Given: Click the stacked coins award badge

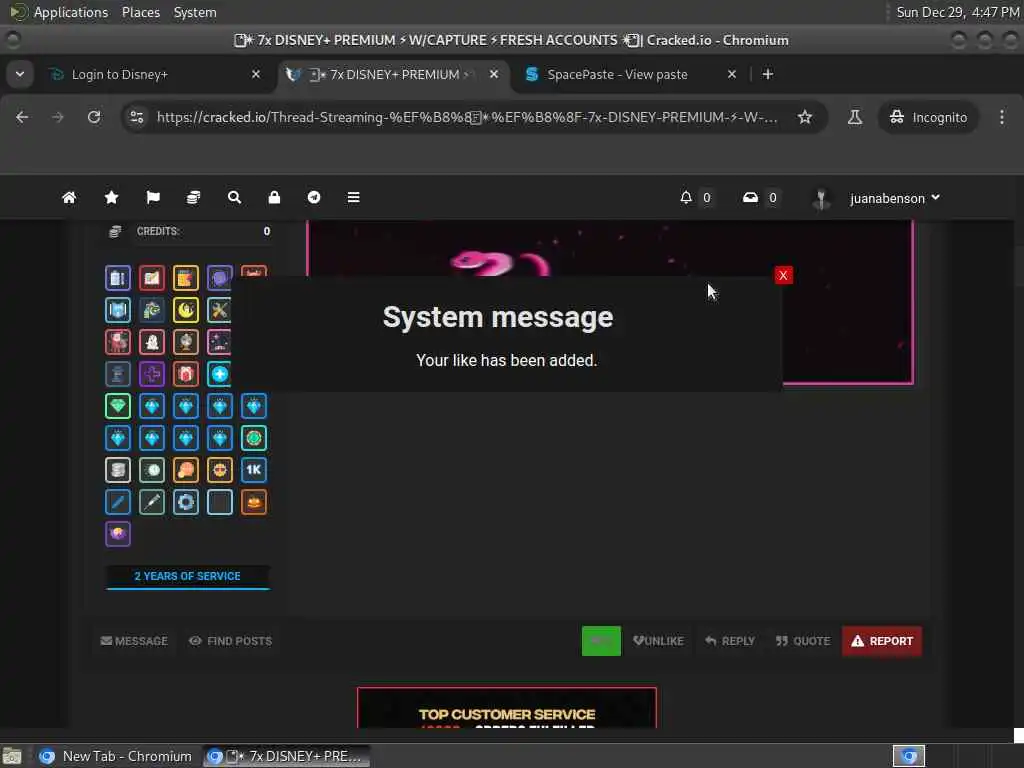Looking at the screenshot, I should pyautogui.click(x=118, y=470).
